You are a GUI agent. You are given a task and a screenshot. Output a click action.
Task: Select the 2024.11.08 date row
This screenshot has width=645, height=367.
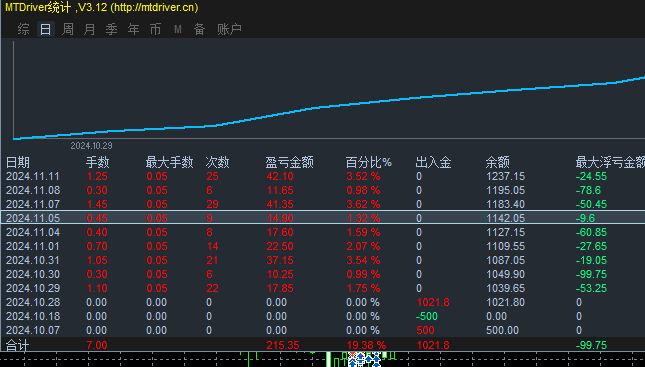pyautogui.click(x=323, y=190)
